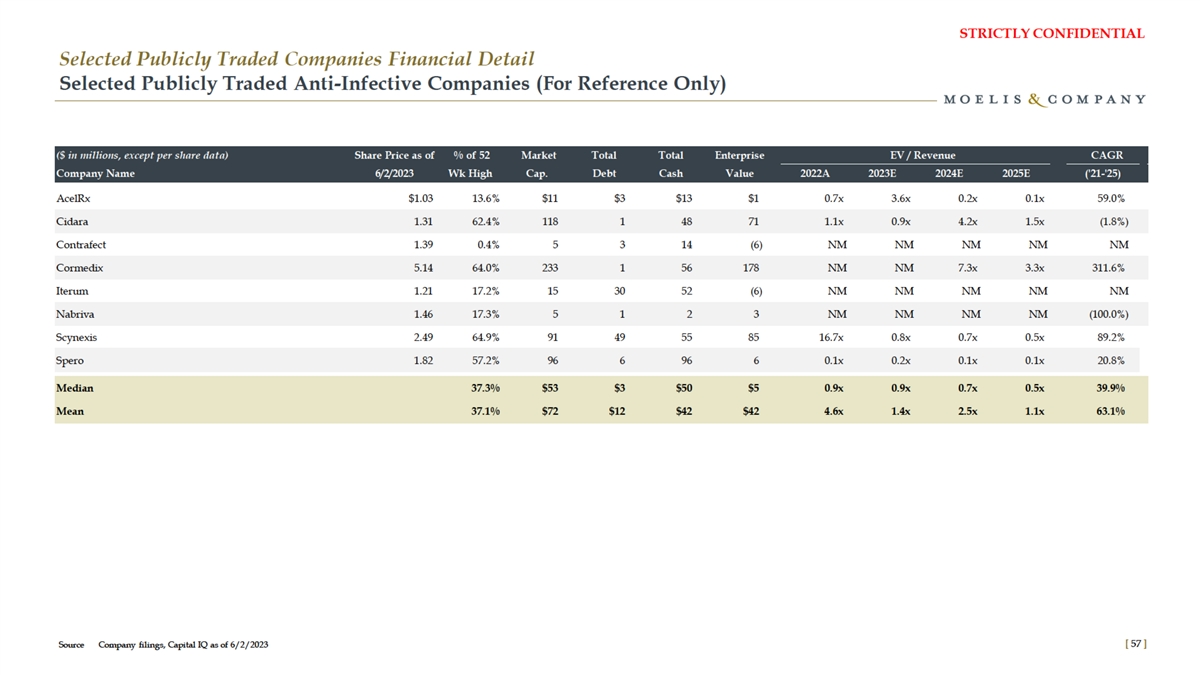Viewport: 1200px width, 676px height.
Task: Click the Median row label
Action: (x=76, y=387)
